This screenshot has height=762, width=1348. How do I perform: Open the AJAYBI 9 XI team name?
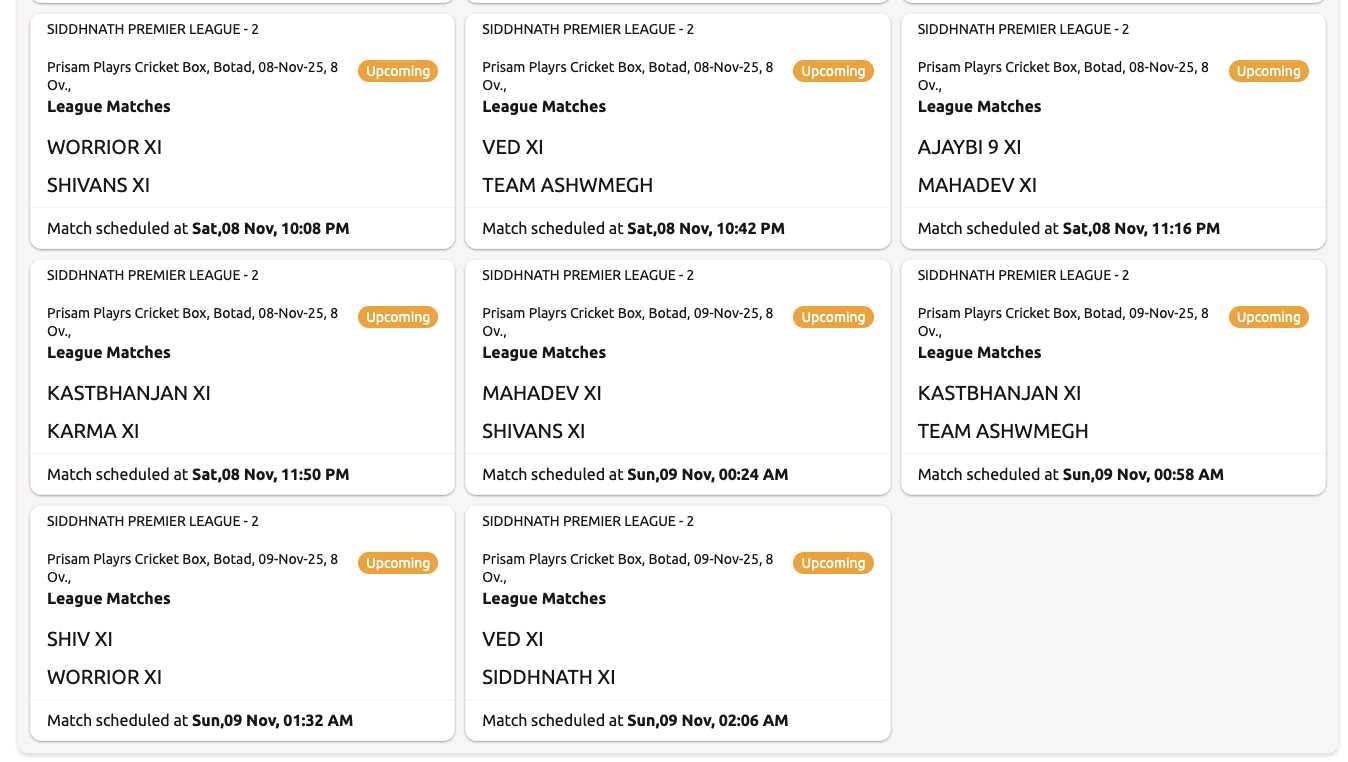coord(969,147)
